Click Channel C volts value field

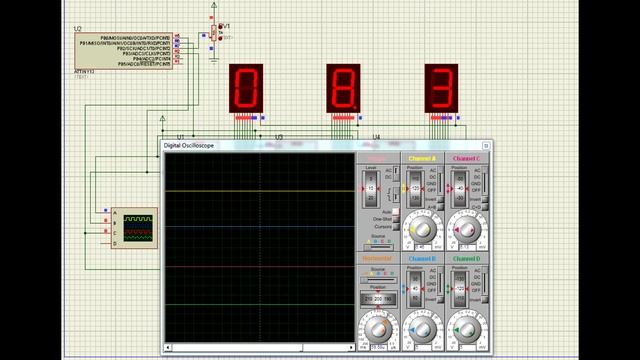click(x=467, y=247)
